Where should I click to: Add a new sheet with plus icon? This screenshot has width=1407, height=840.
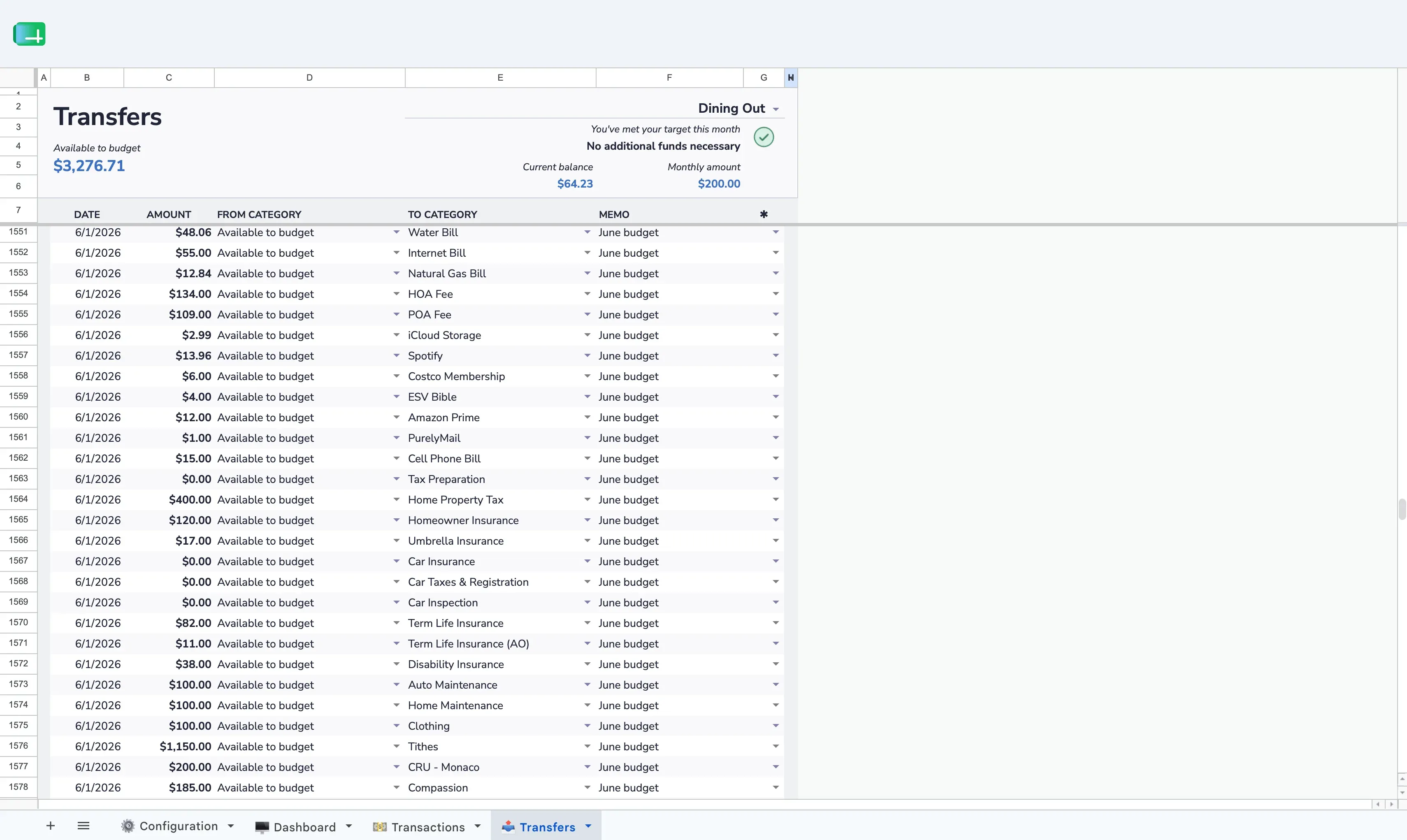50,826
